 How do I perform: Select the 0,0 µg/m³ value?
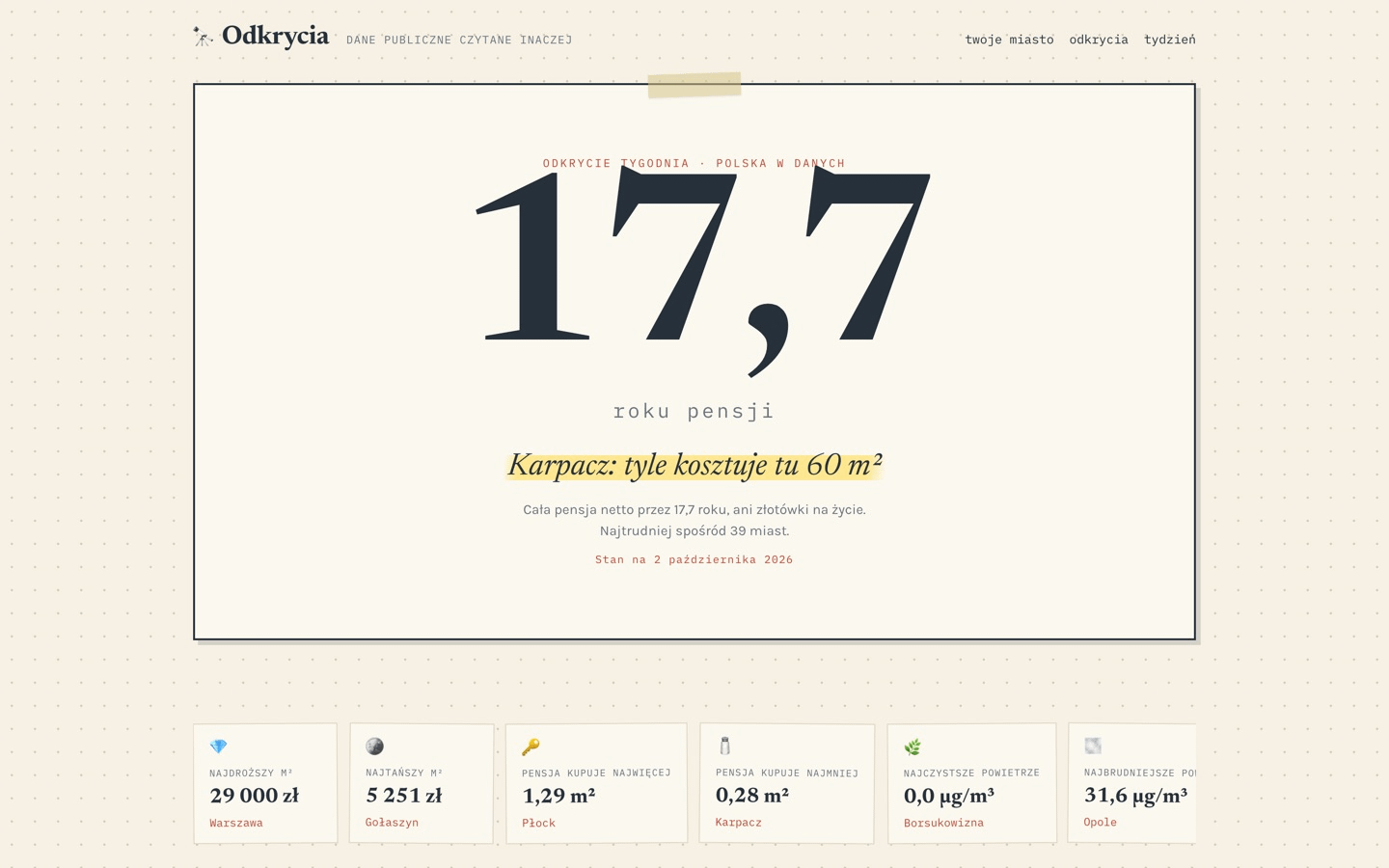click(x=949, y=796)
